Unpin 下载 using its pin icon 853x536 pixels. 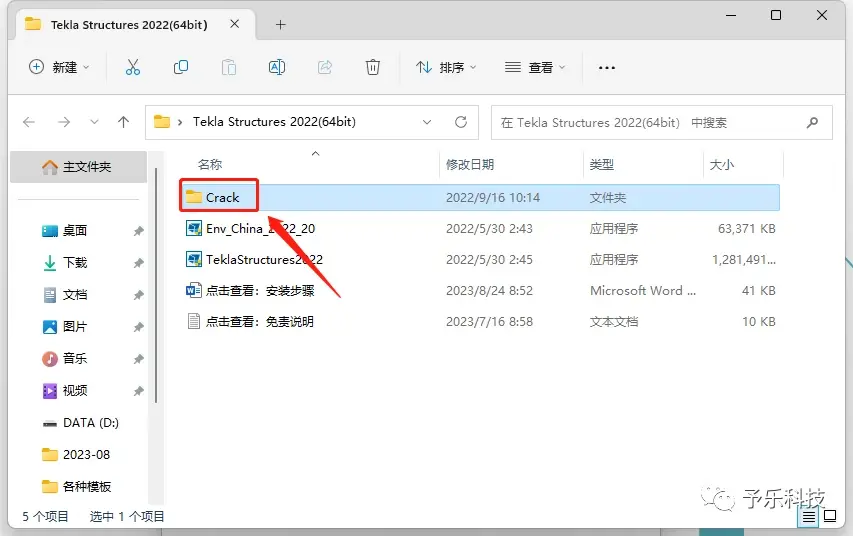click(x=138, y=263)
